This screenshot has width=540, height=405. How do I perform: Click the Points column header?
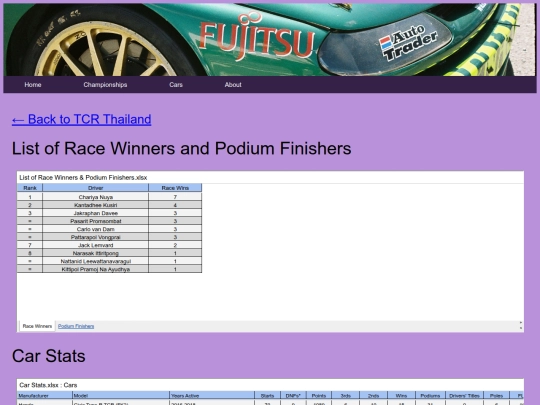[x=319, y=396]
